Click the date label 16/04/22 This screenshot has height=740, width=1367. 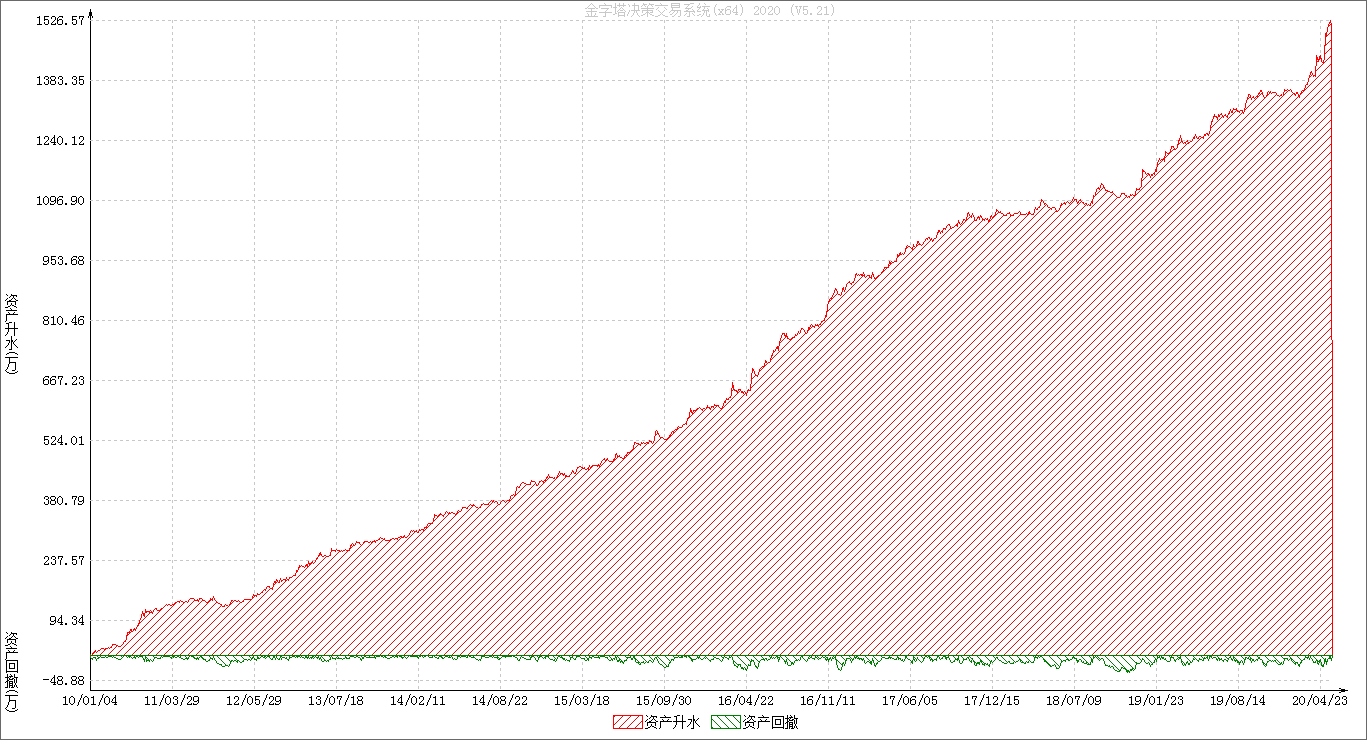point(746,700)
